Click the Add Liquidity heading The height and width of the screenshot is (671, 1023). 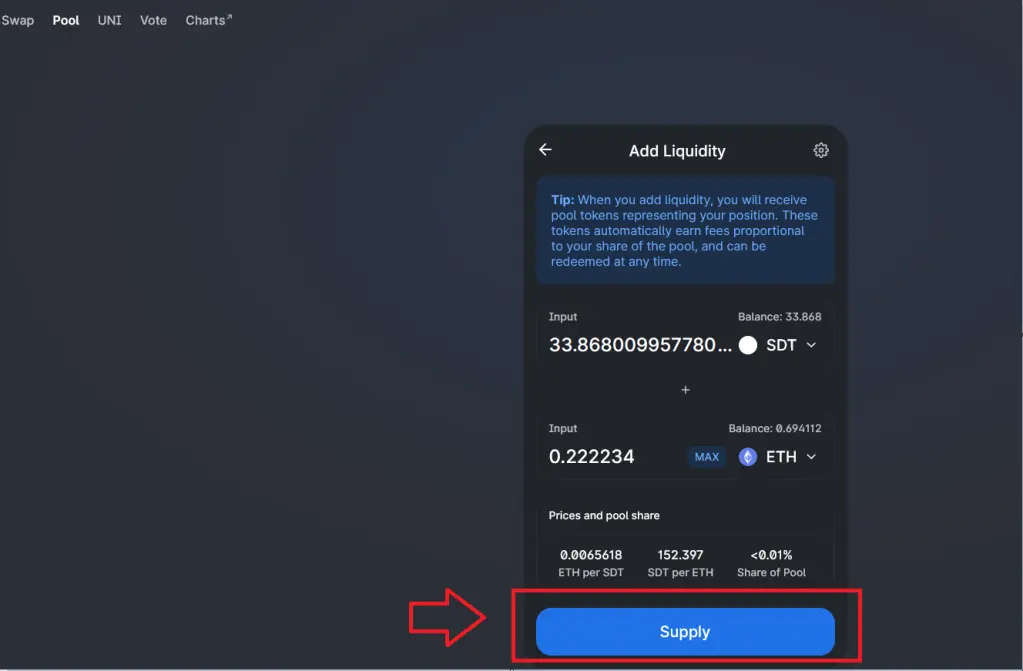tap(677, 151)
